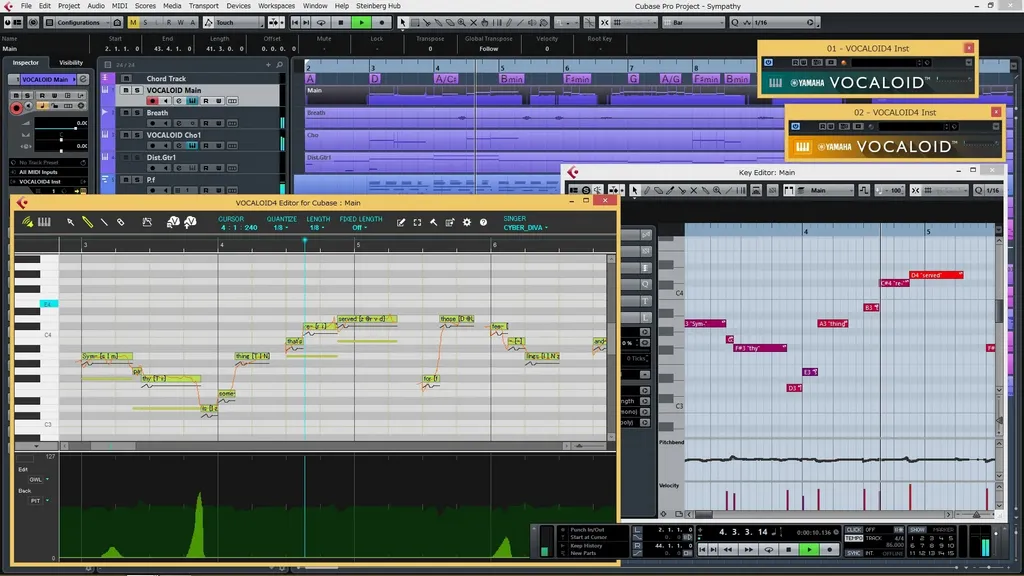Open the VOCALOID4 Editor help question mark
Viewport: 1024px width, 576px height.
(483, 223)
